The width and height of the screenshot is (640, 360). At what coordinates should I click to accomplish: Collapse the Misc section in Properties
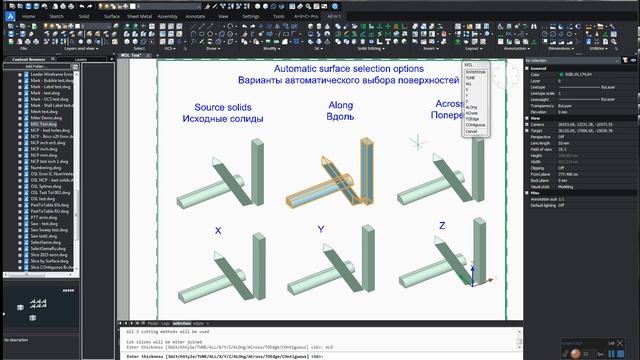click(527, 193)
